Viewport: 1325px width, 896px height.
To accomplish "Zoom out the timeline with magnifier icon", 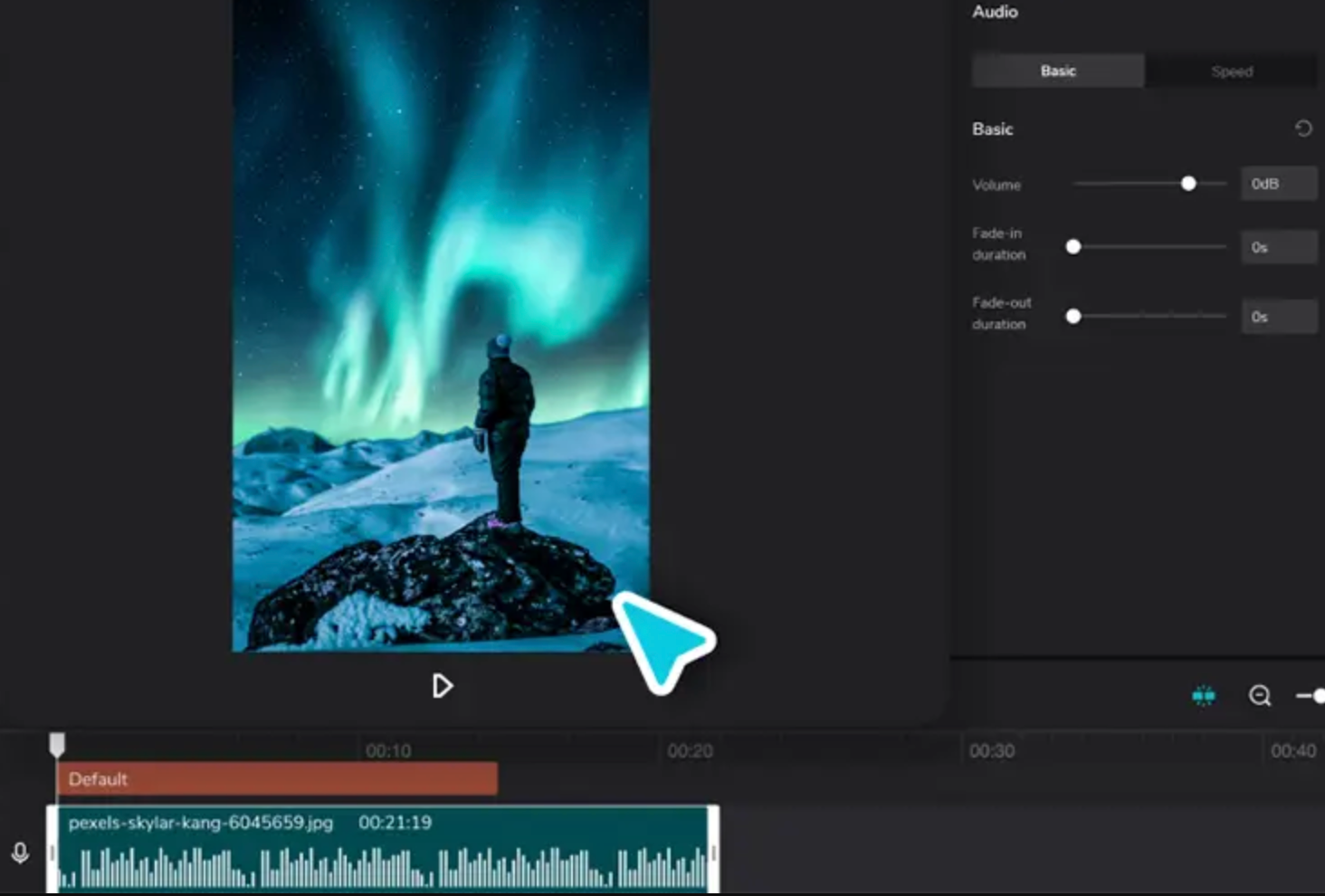I will pos(1260,695).
